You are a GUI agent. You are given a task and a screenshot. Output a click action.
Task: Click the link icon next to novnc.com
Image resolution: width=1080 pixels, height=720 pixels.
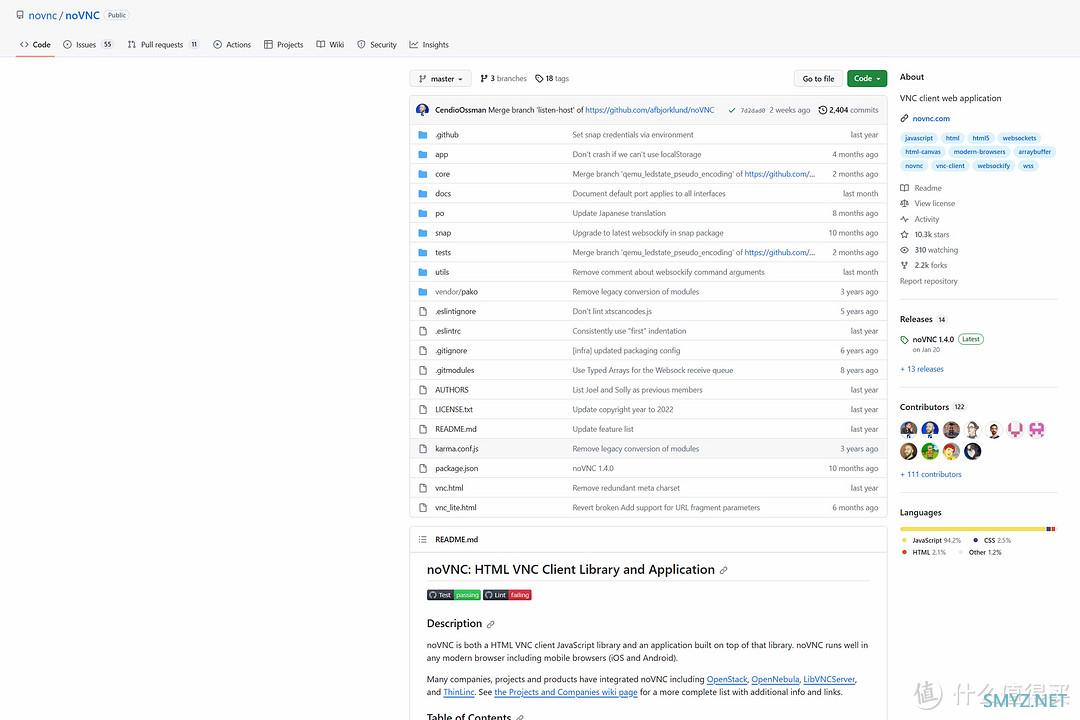point(904,119)
